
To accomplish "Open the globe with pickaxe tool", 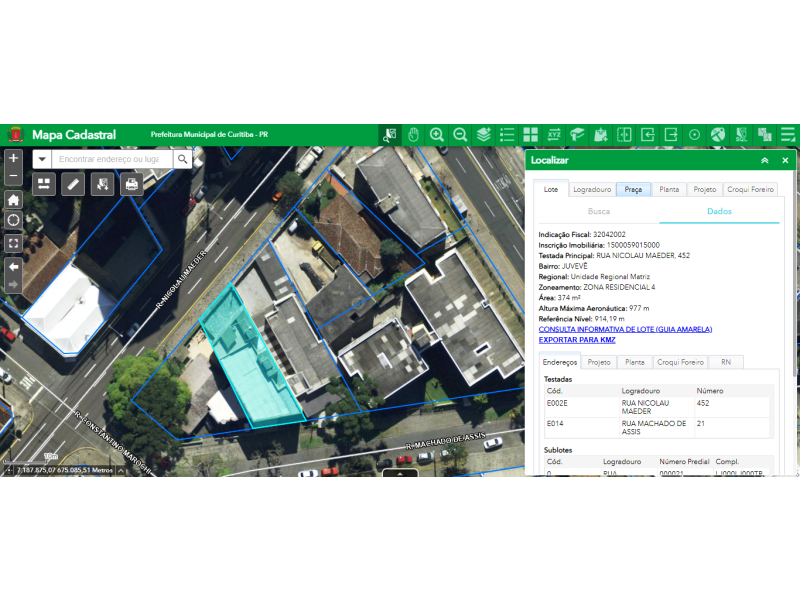I will click(718, 135).
